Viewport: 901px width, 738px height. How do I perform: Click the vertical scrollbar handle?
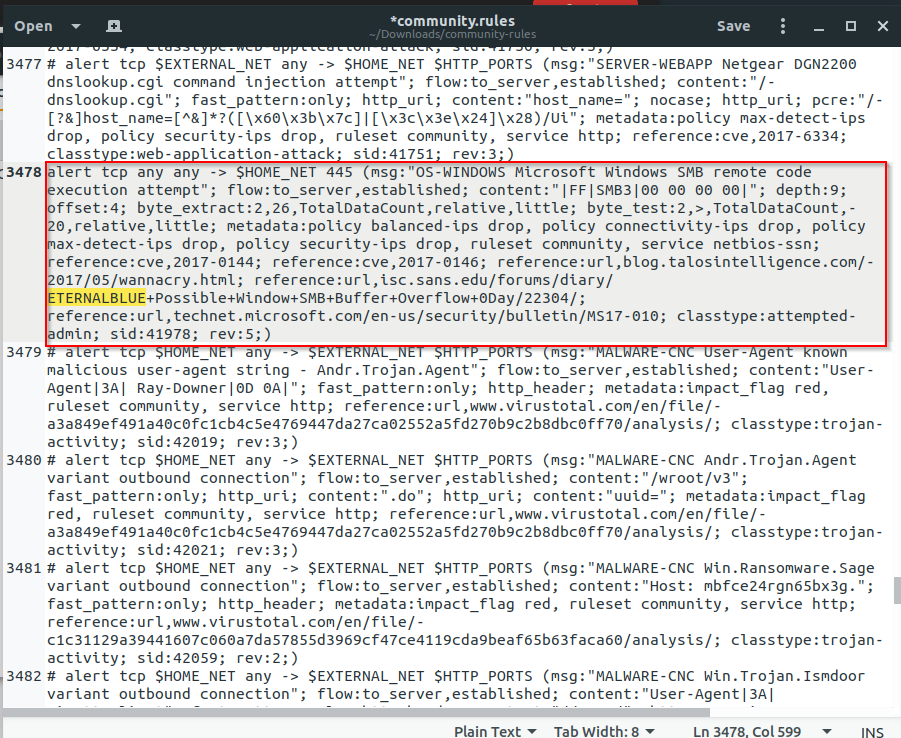pyautogui.click(x=896, y=591)
